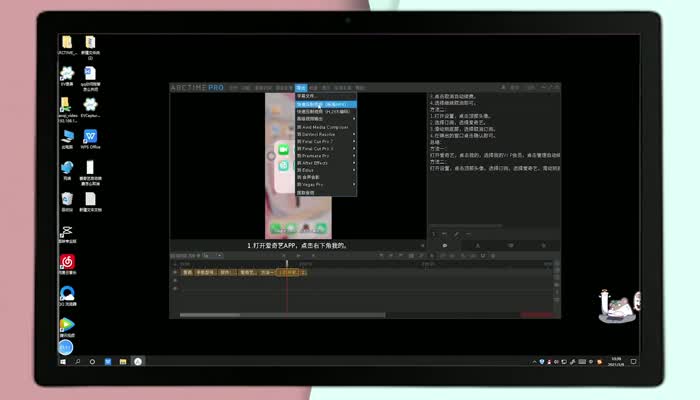Image resolution: width=700 pixels, height=400 pixels.
Task: Expand the After Effects submenu arrow
Action: click(354, 163)
